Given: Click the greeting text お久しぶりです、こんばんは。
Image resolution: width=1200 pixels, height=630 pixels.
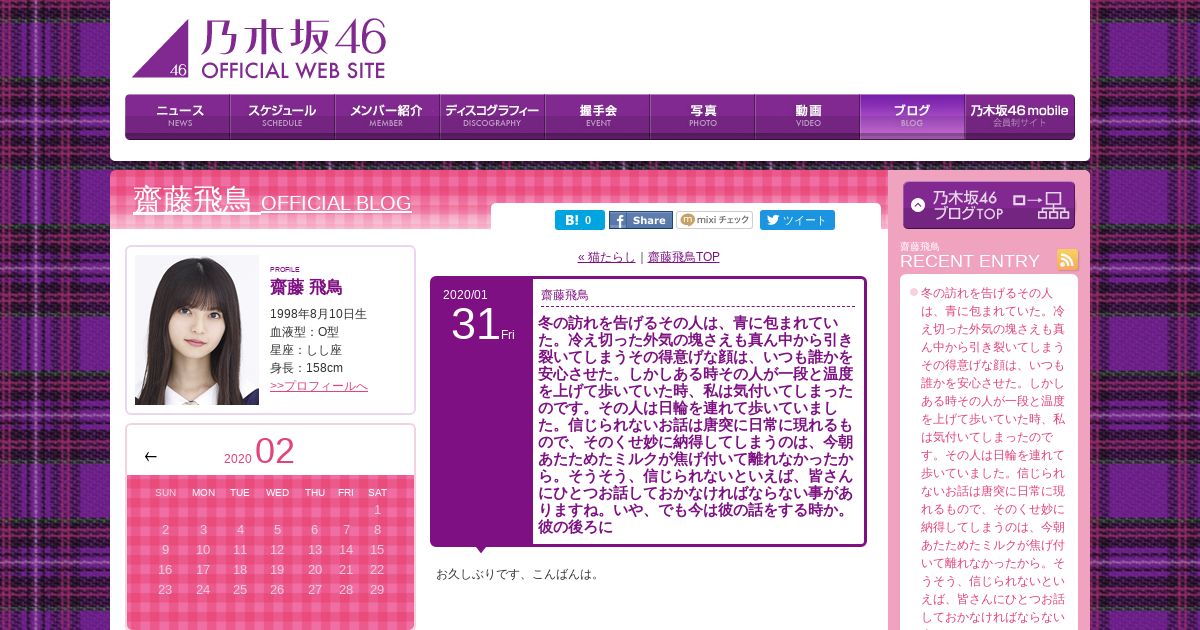Looking at the screenshot, I should pyautogui.click(x=517, y=574).
